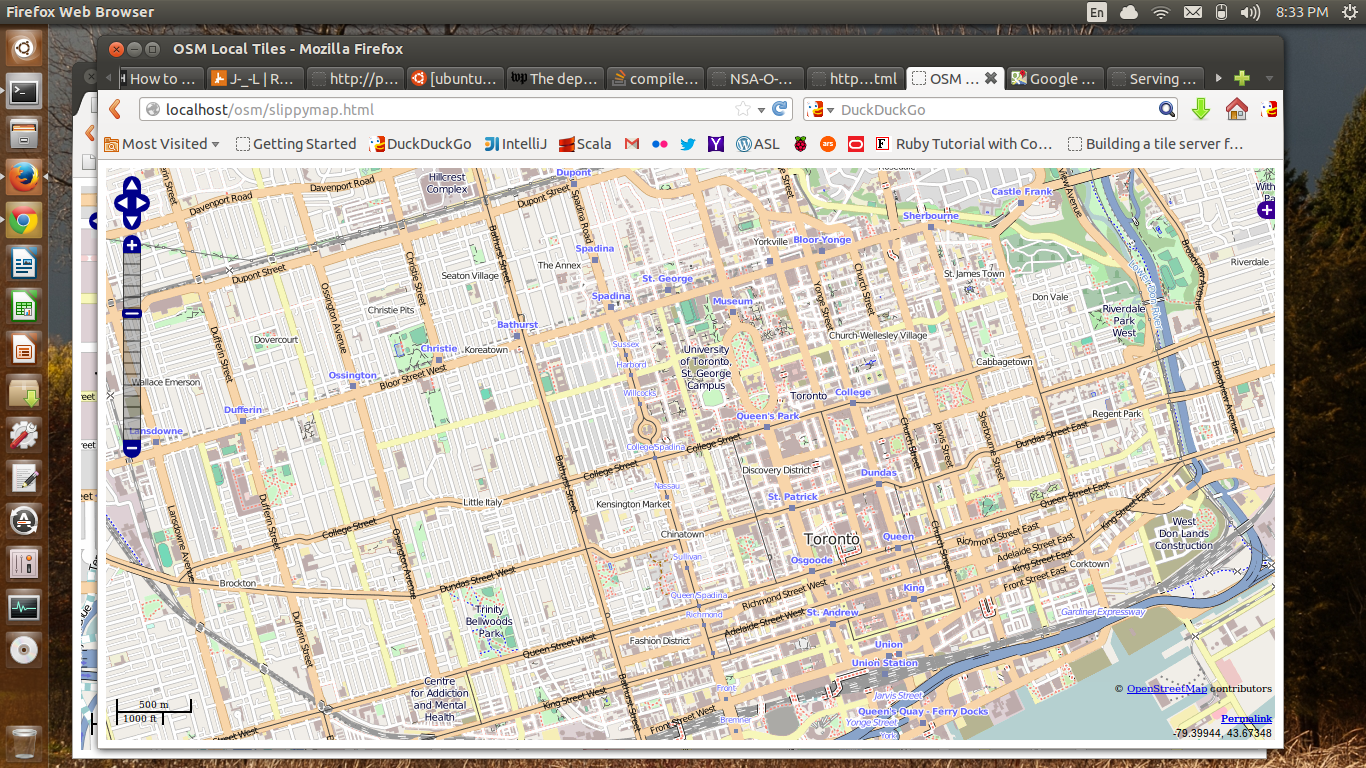Viewport: 1366px width, 768px height.
Task: Switch to the 'J-_-L | R...' tab
Action: 256,78
